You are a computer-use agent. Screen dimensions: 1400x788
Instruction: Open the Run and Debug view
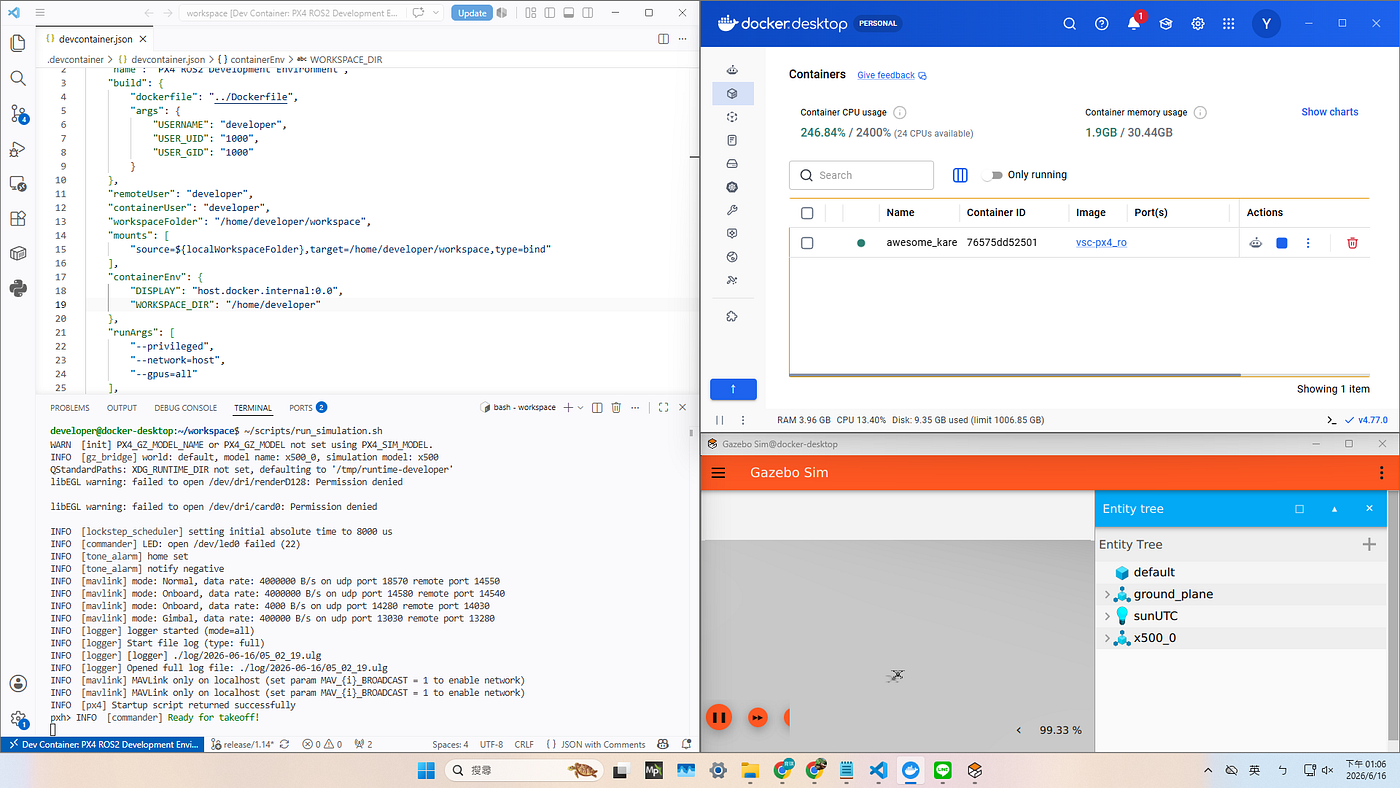coord(17,149)
